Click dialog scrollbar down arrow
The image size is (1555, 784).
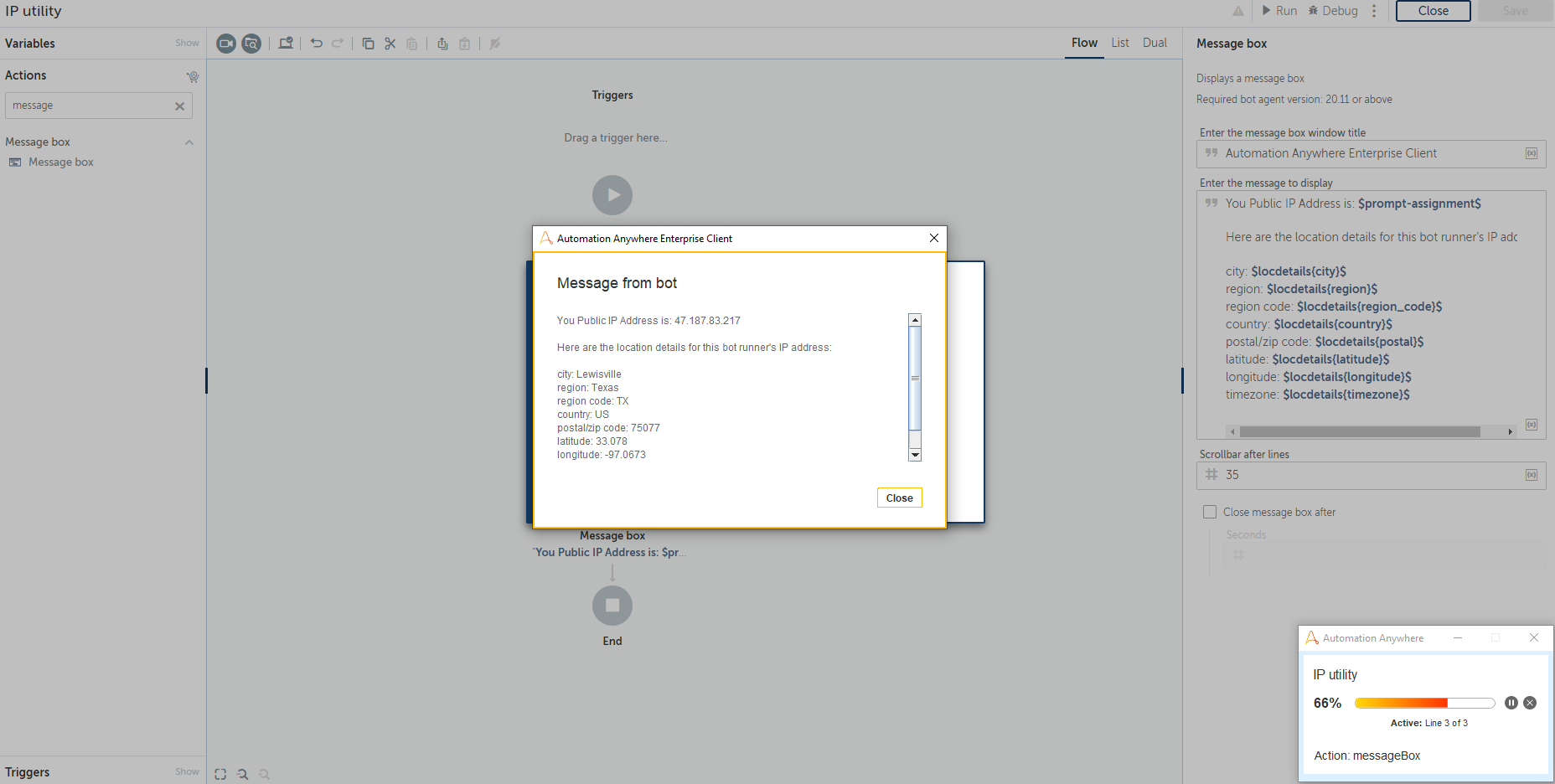915,455
